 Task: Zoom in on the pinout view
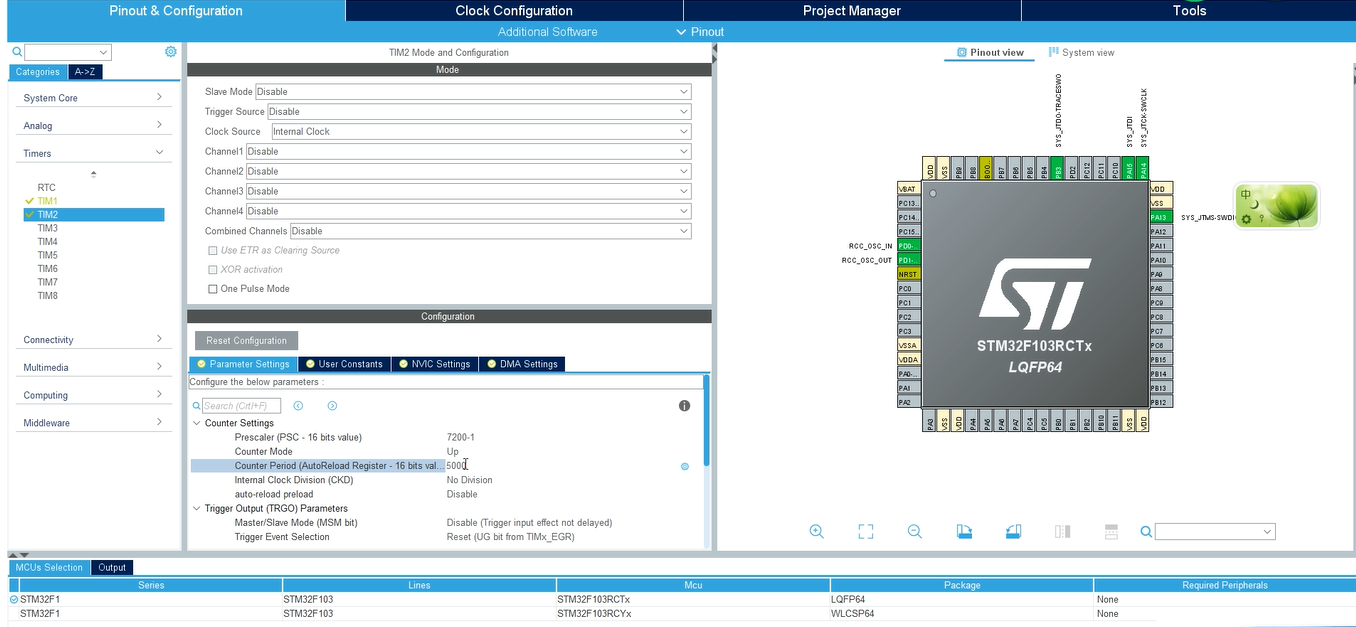coord(817,532)
